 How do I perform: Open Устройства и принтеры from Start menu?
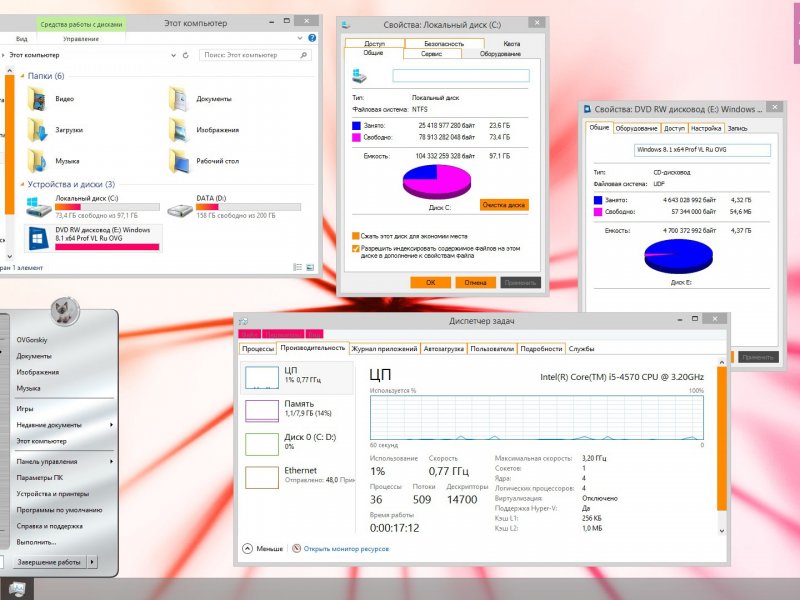click(53, 493)
